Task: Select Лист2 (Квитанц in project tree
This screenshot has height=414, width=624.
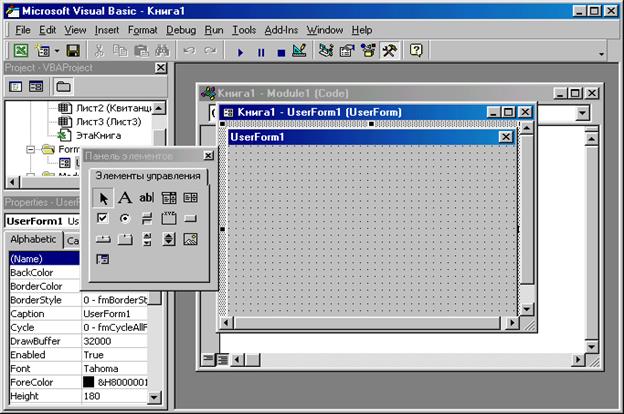Action: click(113, 108)
